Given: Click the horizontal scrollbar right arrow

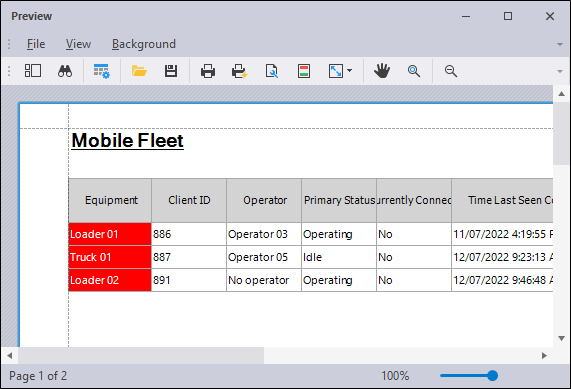Looking at the screenshot, I should pos(544,355).
